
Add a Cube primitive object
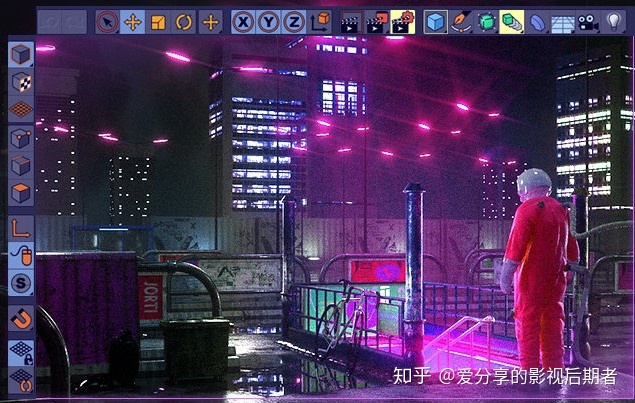436,22
